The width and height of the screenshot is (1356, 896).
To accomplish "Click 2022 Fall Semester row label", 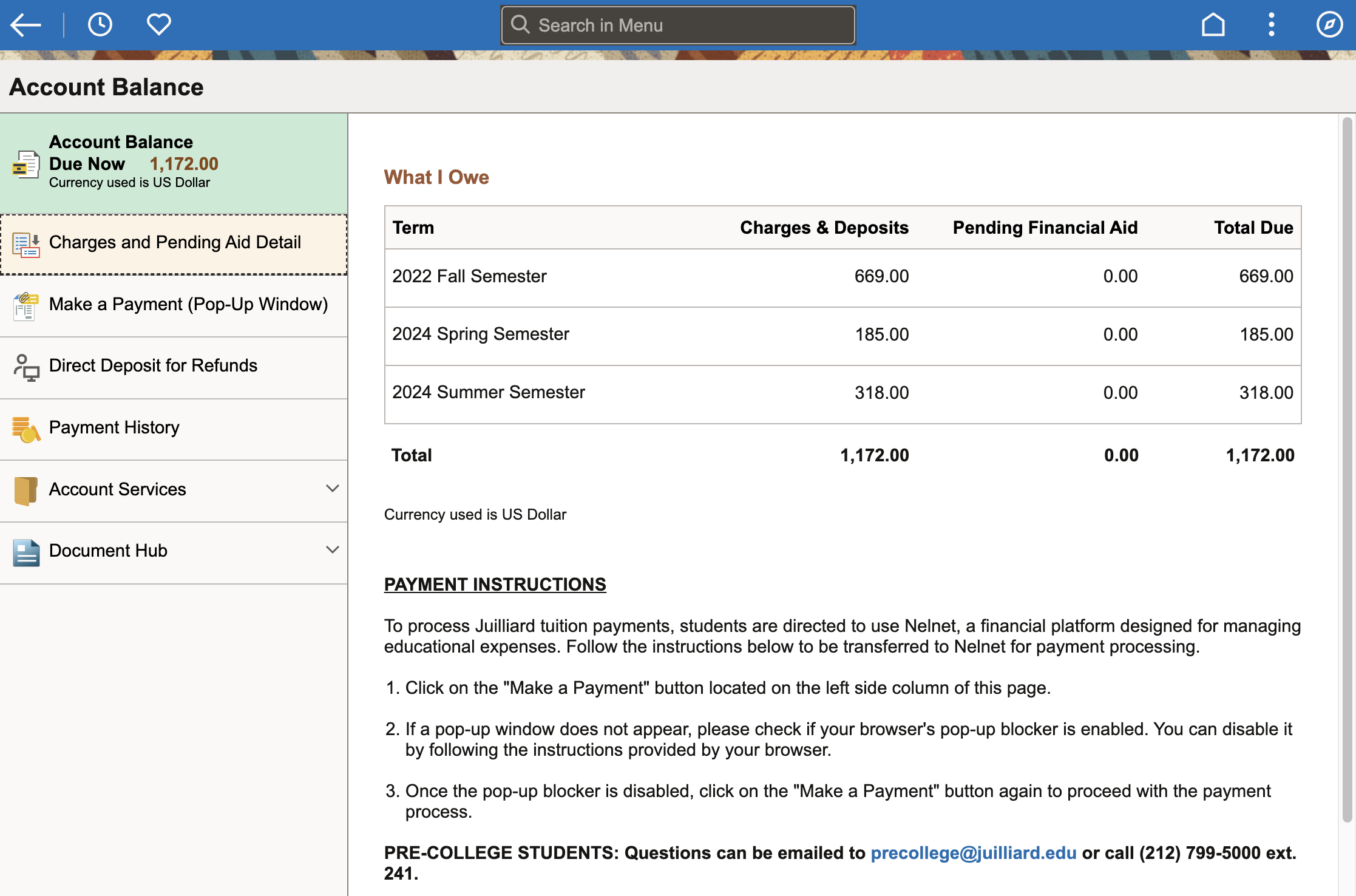I will click(x=469, y=276).
